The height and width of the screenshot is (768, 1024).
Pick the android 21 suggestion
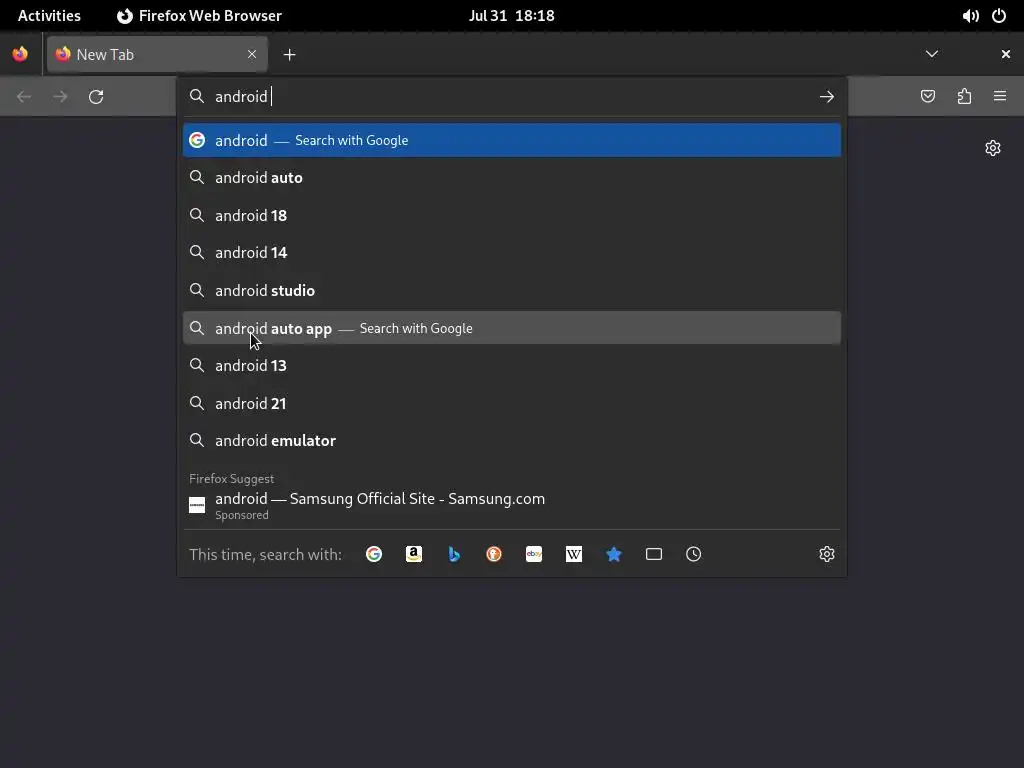coord(512,404)
